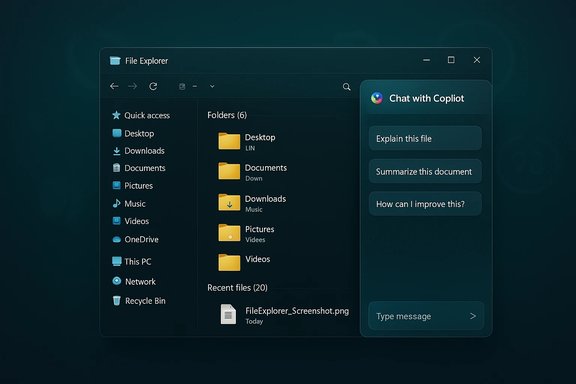This screenshot has height=384, width=576.
Task: Click the Copilot logo icon
Action: pos(377,98)
